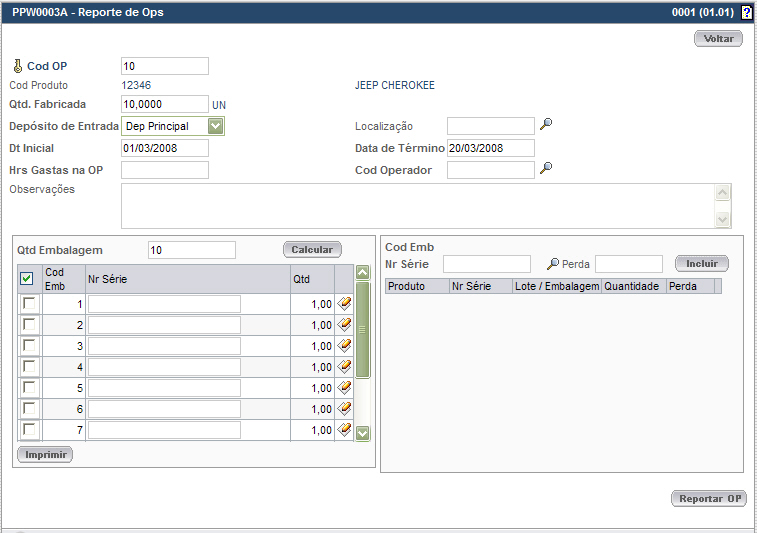Image resolution: width=757 pixels, height=533 pixels.
Task: Check the checkbox for Cod Emb 2
Action: click(x=30, y=325)
